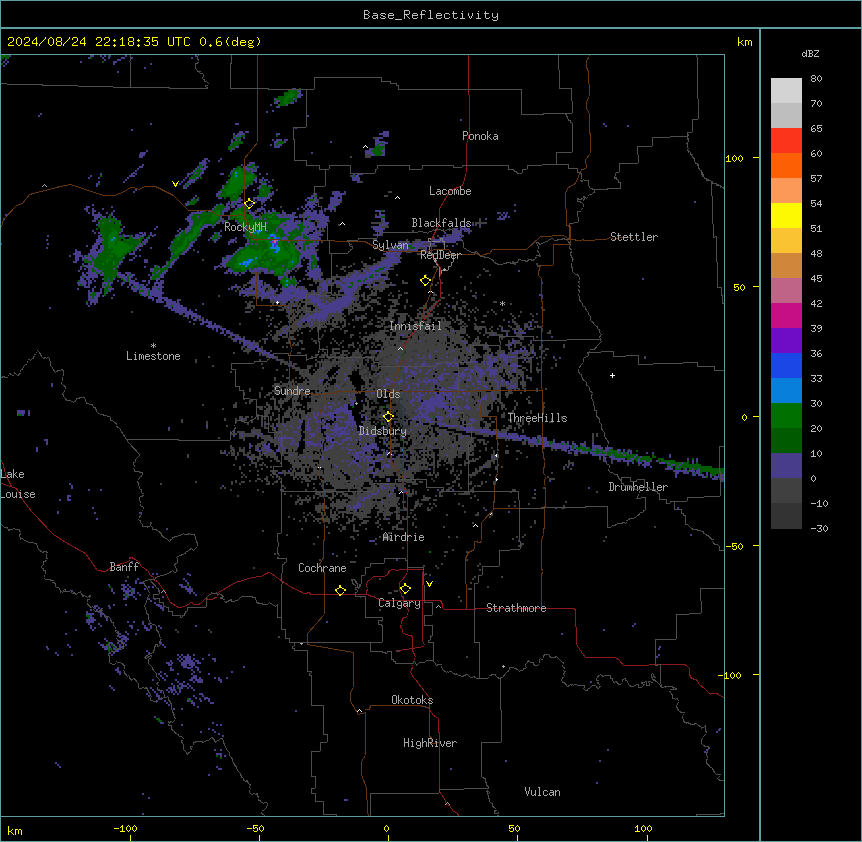Click the km label at bottom left
This screenshot has width=862, height=842.
(15, 831)
